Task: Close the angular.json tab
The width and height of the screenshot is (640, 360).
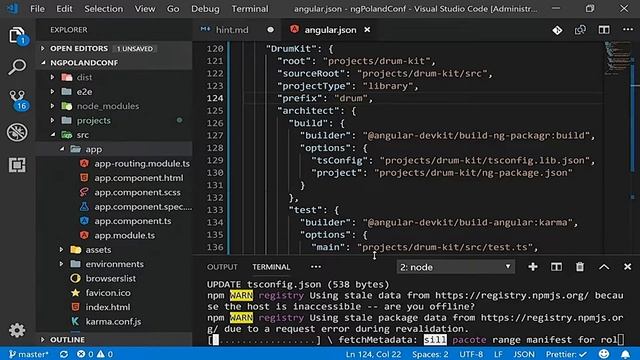Action: click(x=367, y=30)
